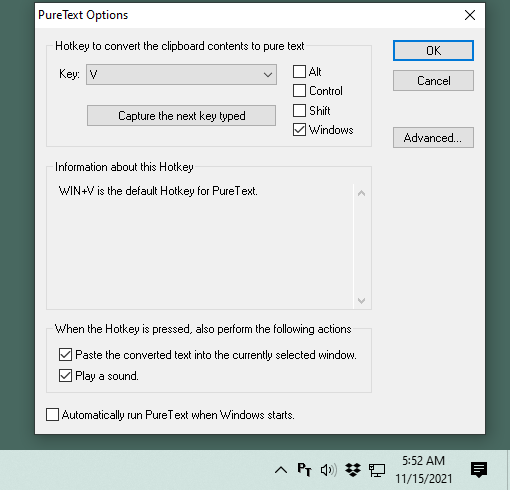Uncheck the Windows modifier checkbox
Screen dimensions: 510x490
299,130
